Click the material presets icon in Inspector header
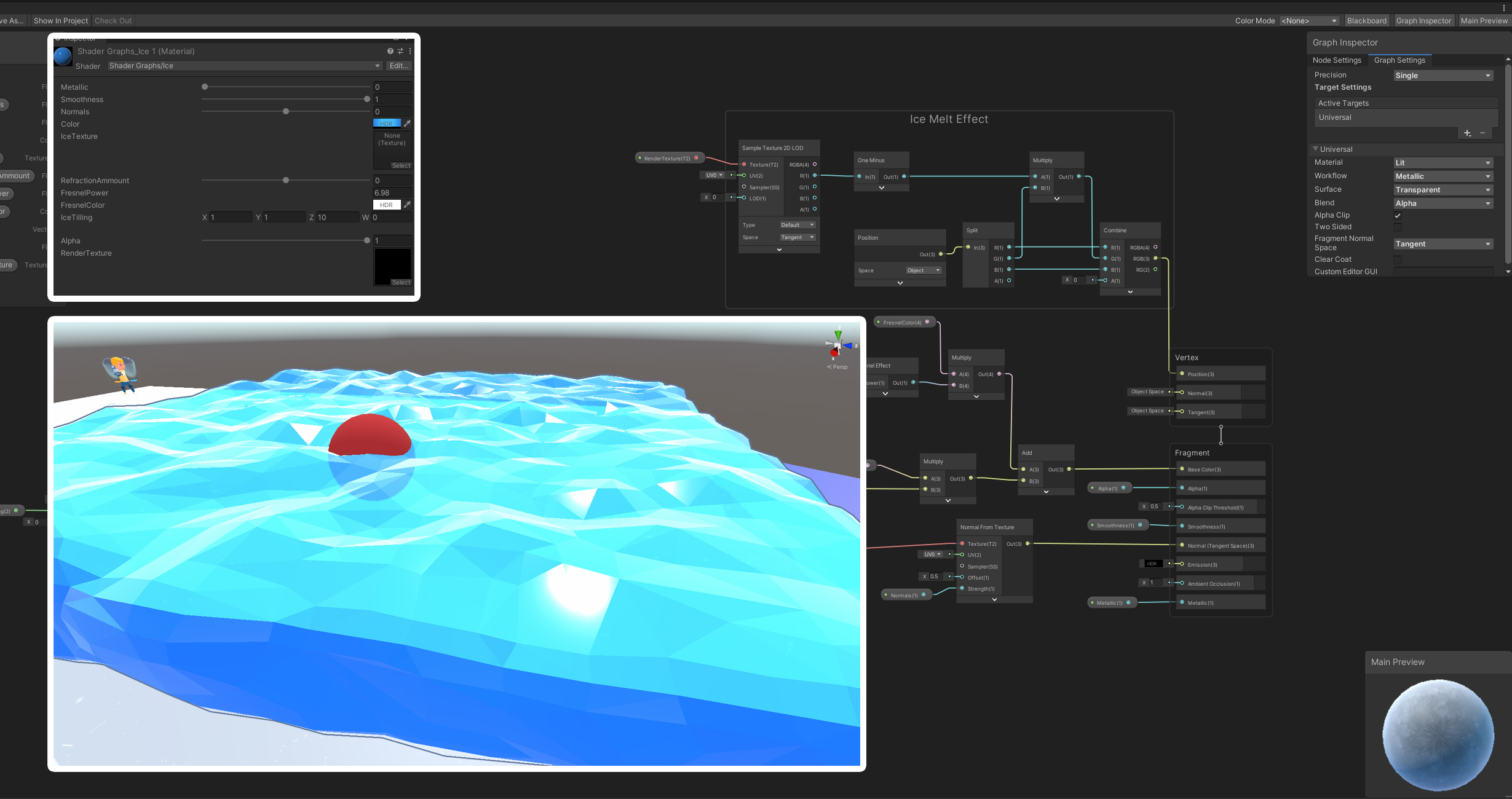The image size is (1512, 799). click(x=400, y=51)
